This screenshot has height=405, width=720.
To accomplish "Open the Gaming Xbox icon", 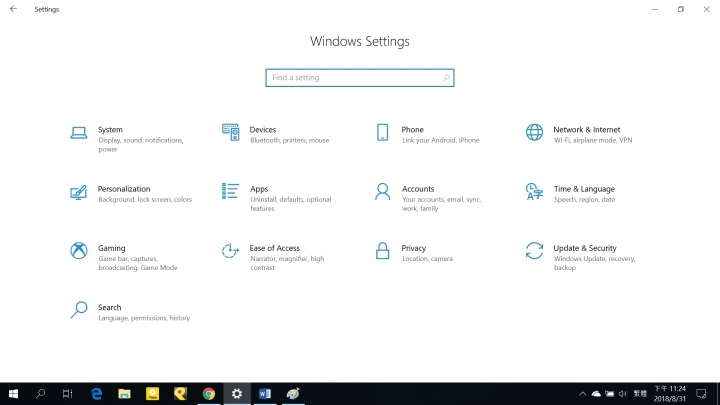I will [79, 251].
